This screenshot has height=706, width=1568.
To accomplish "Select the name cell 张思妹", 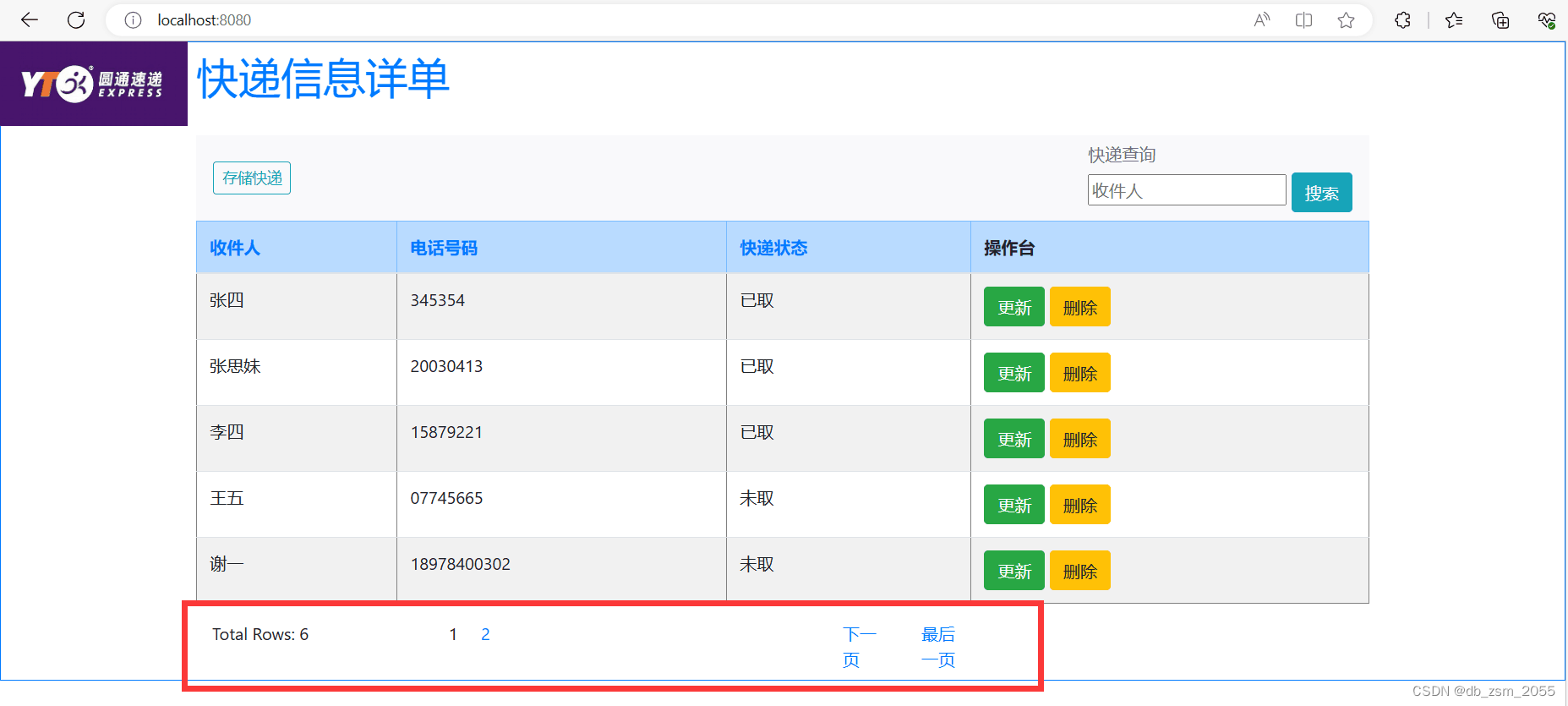I will click(x=235, y=366).
